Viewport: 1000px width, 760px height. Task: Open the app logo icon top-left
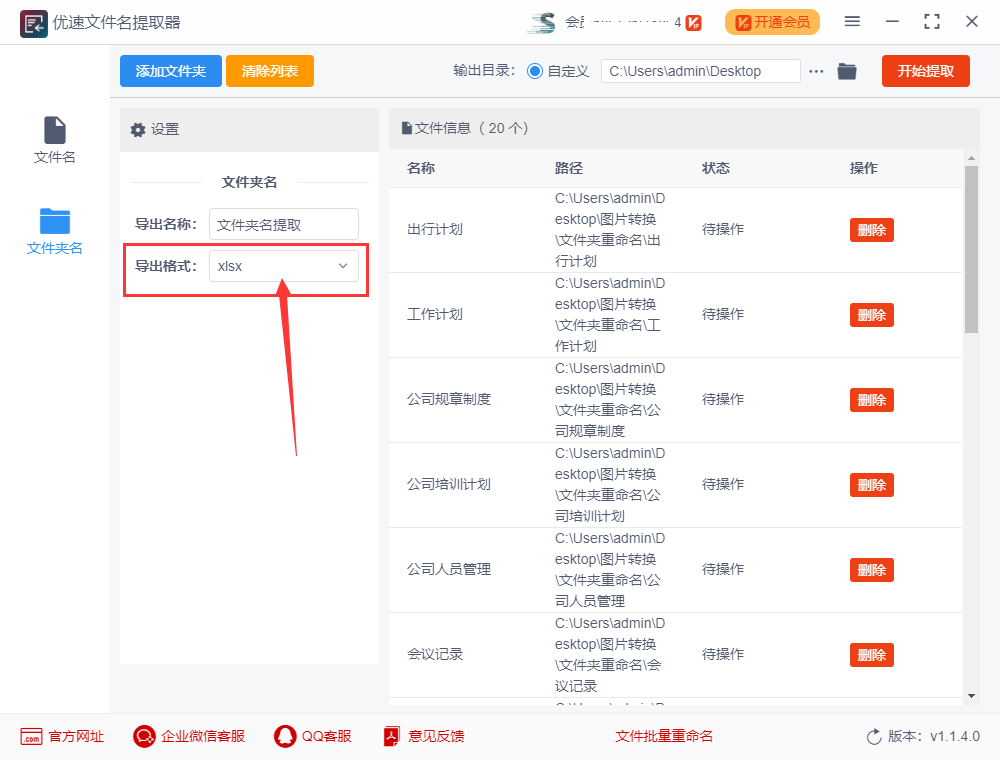(33, 21)
